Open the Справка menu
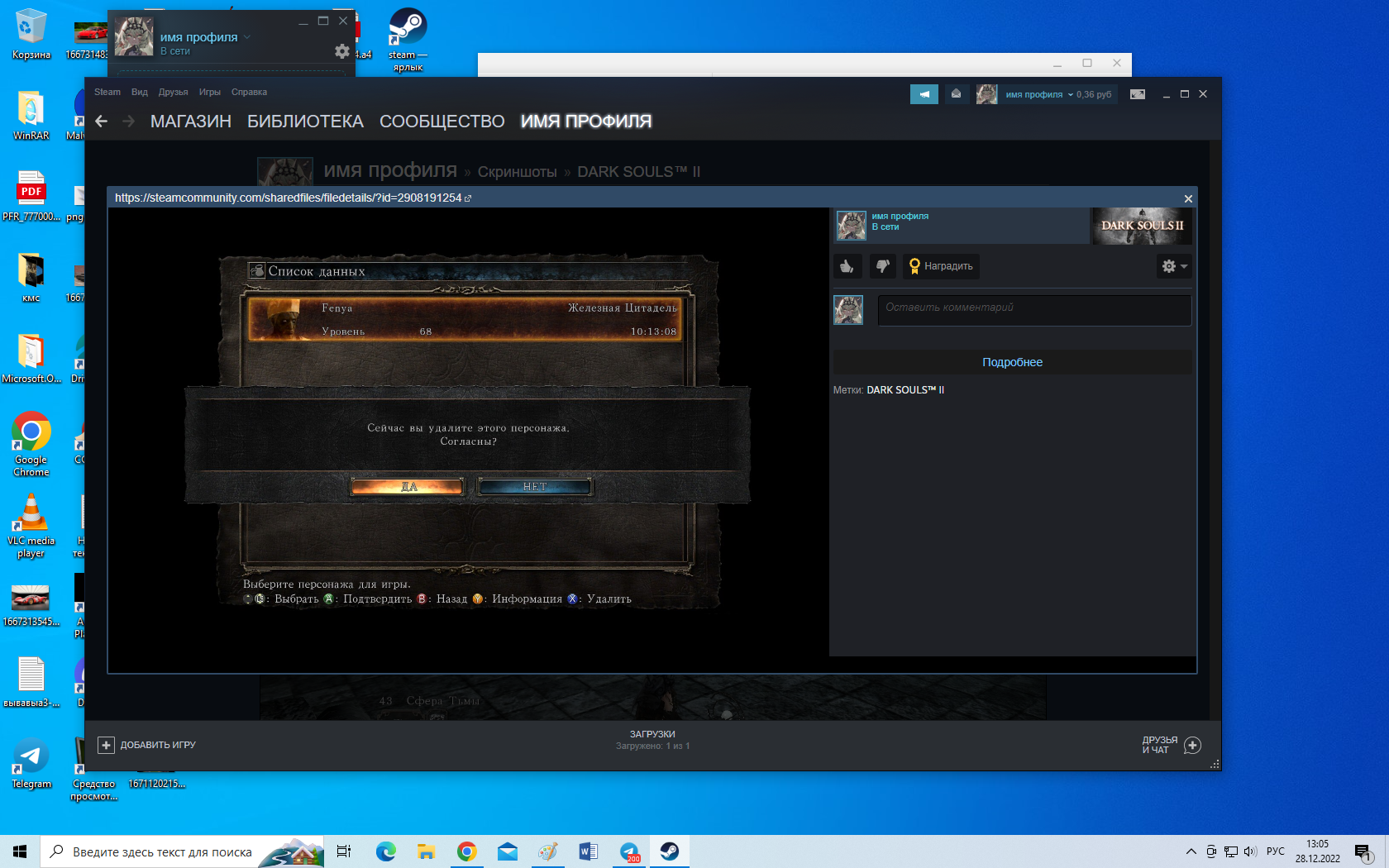 click(x=249, y=92)
